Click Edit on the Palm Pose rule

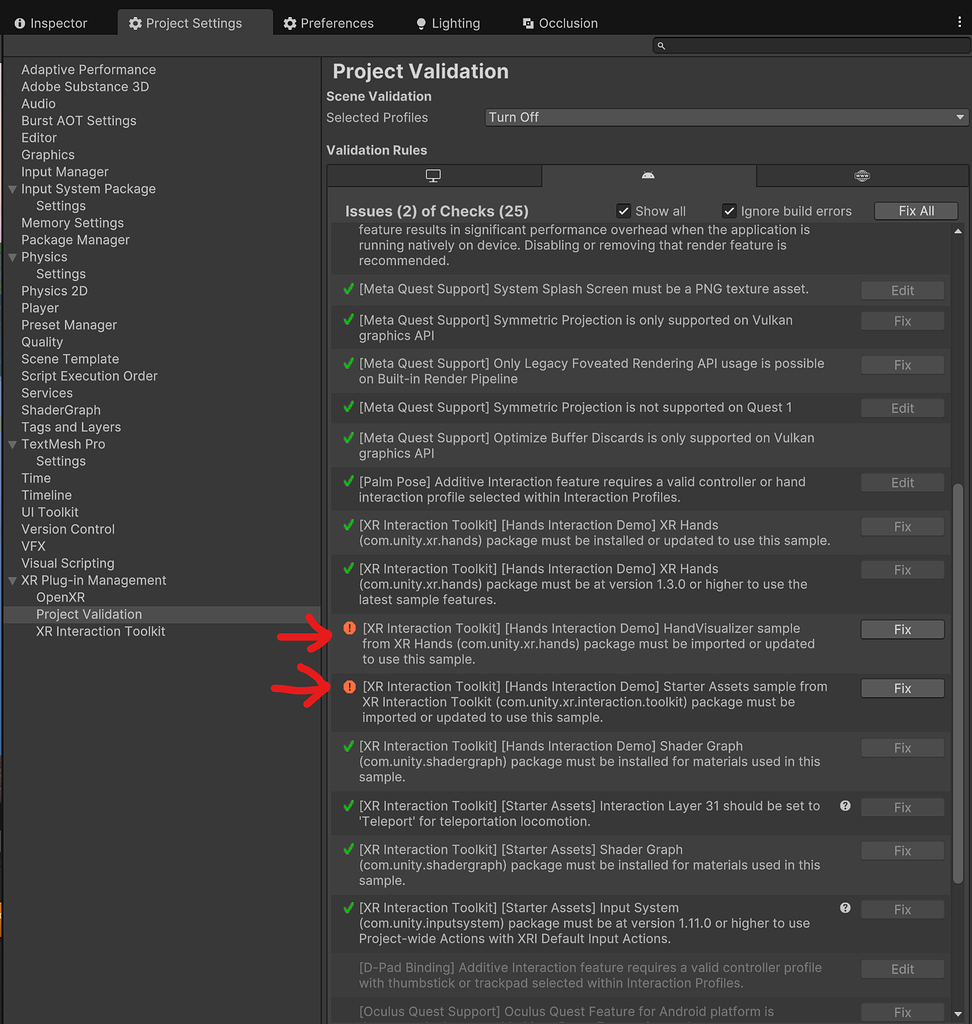pos(902,482)
